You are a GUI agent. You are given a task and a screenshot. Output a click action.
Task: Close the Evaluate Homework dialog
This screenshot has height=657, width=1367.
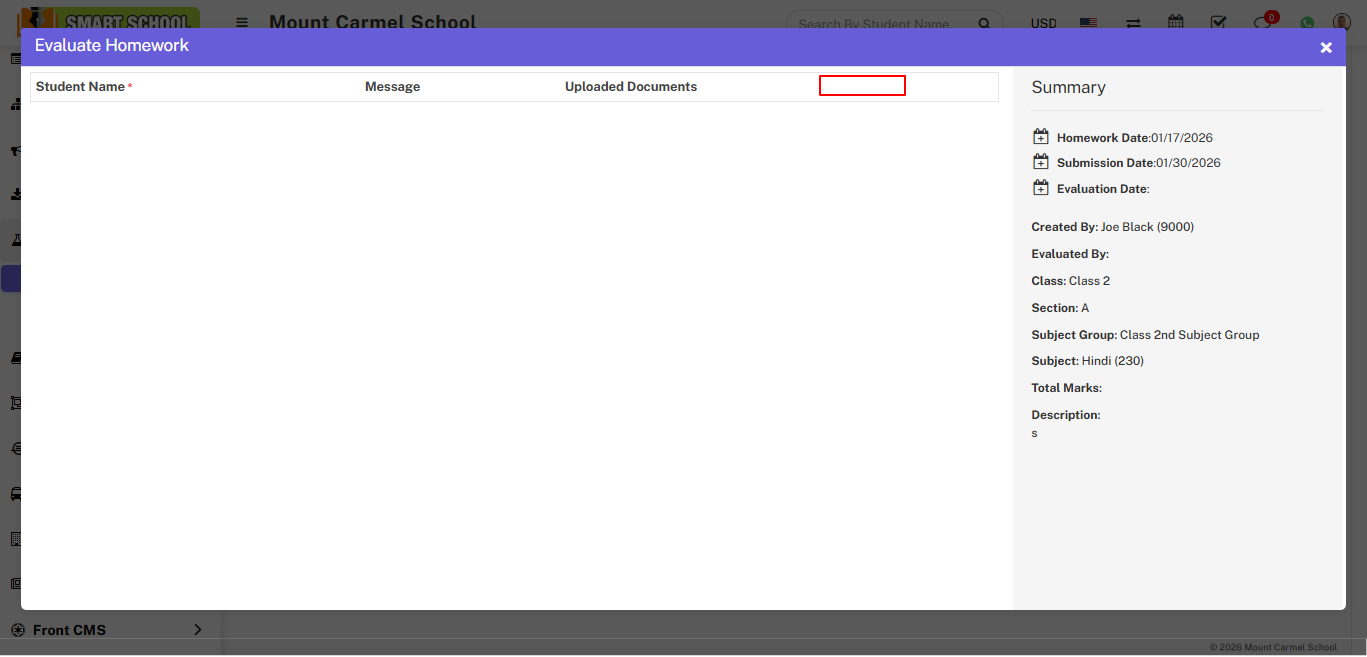(1326, 47)
